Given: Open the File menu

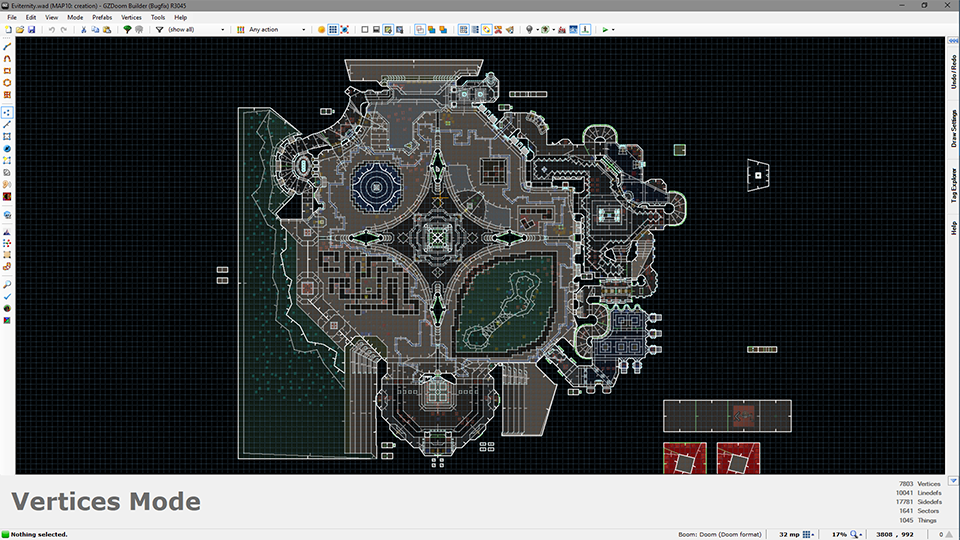Looking at the screenshot, I should click(x=12, y=17).
